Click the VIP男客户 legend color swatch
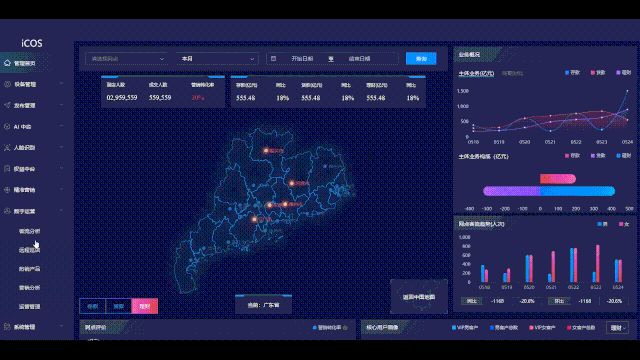Image resolution: width=640 pixels, height=360 pixels. pos(454,327)
